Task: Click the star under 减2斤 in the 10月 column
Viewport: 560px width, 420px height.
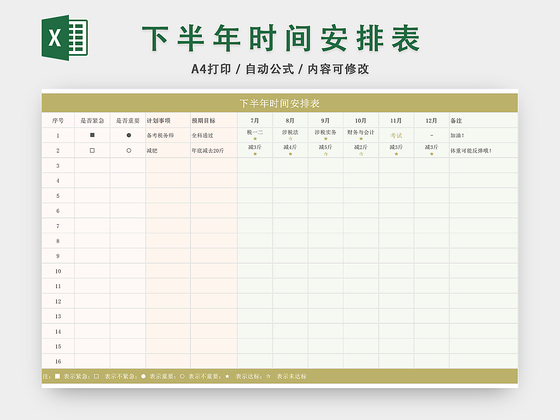Action: pos(361,154)
